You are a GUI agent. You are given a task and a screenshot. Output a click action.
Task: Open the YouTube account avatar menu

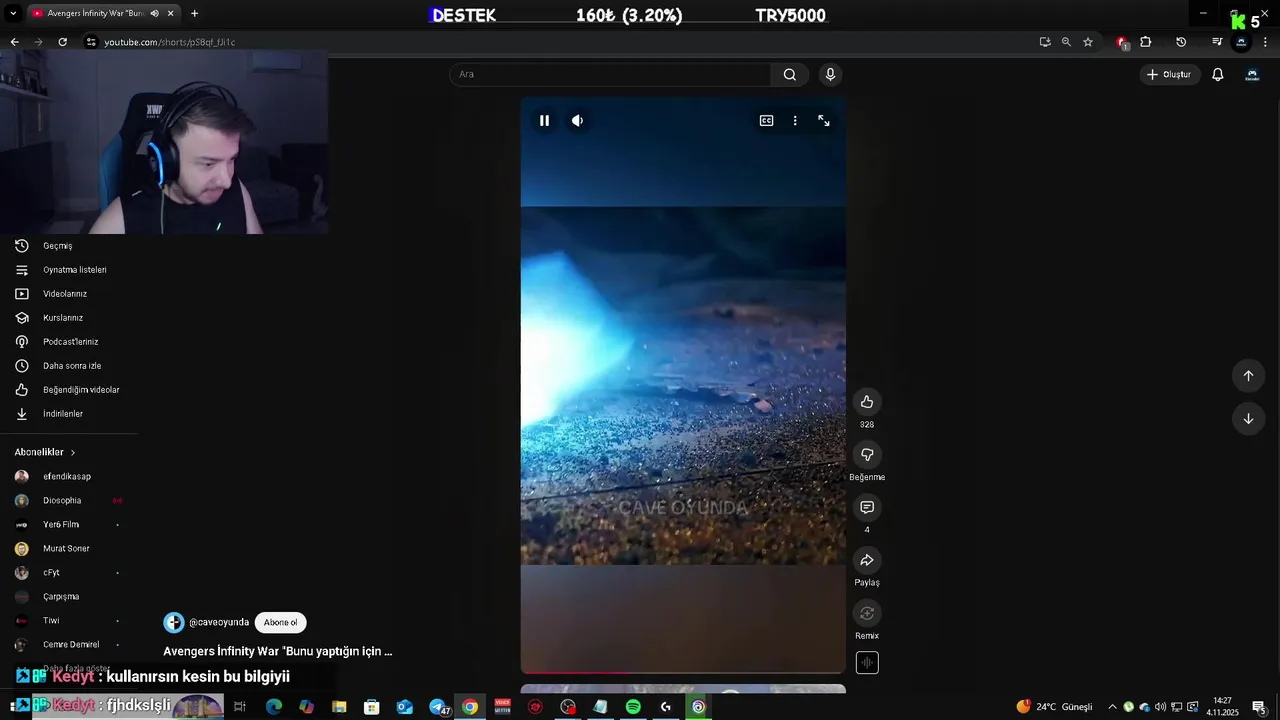coord(1252,74)
